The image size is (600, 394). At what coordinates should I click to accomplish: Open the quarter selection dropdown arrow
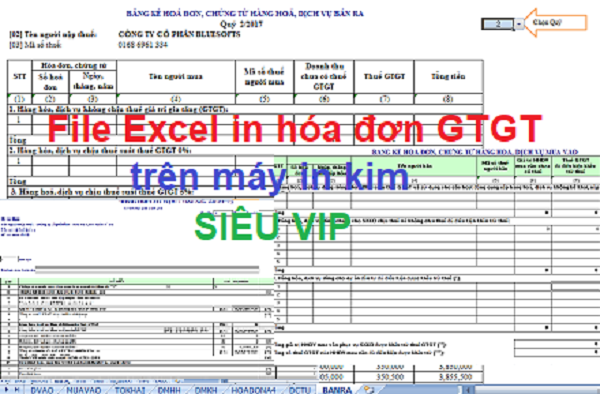click(519, 24)
